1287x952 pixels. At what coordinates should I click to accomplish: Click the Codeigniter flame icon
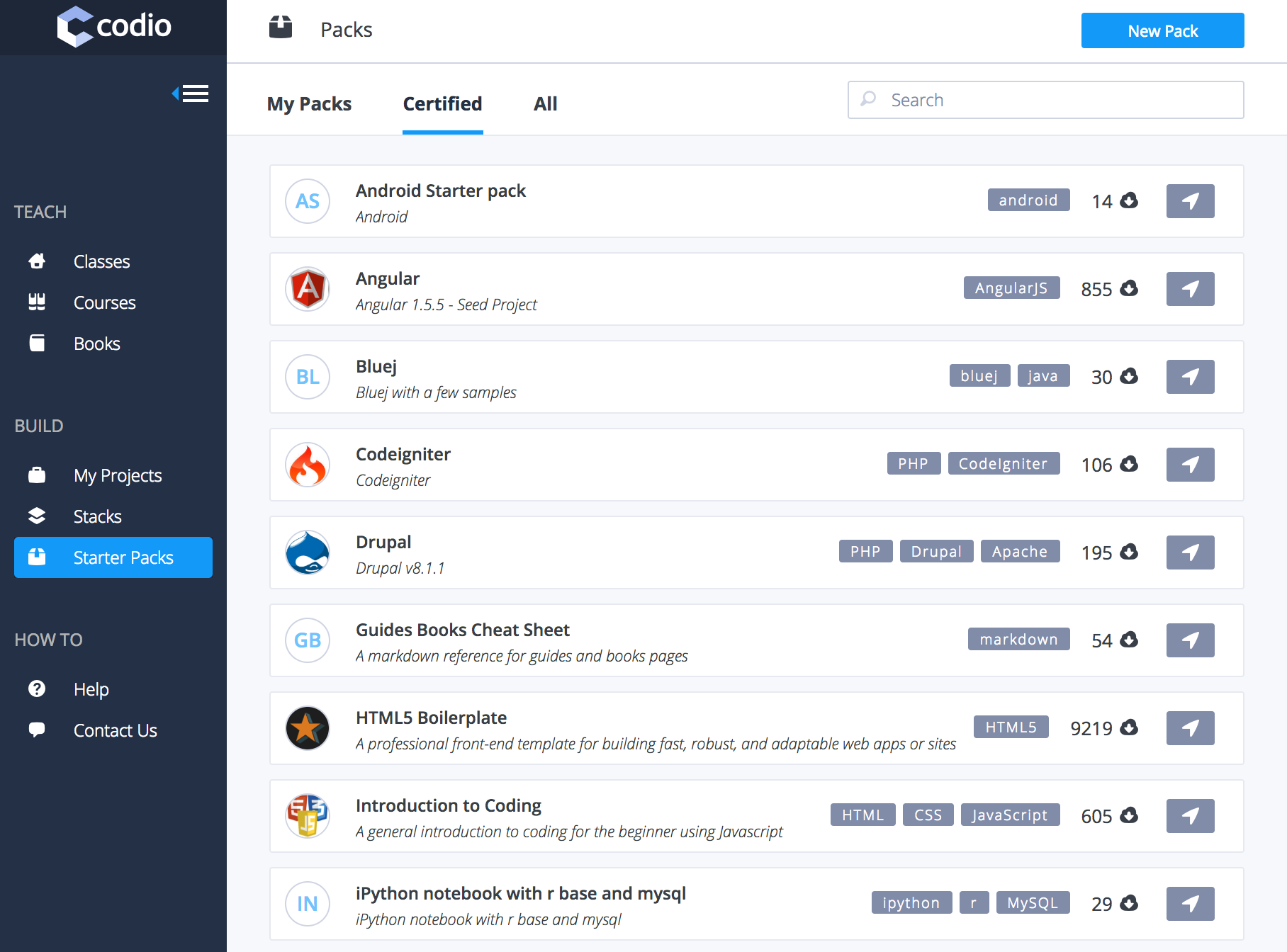tap(308, 465)
